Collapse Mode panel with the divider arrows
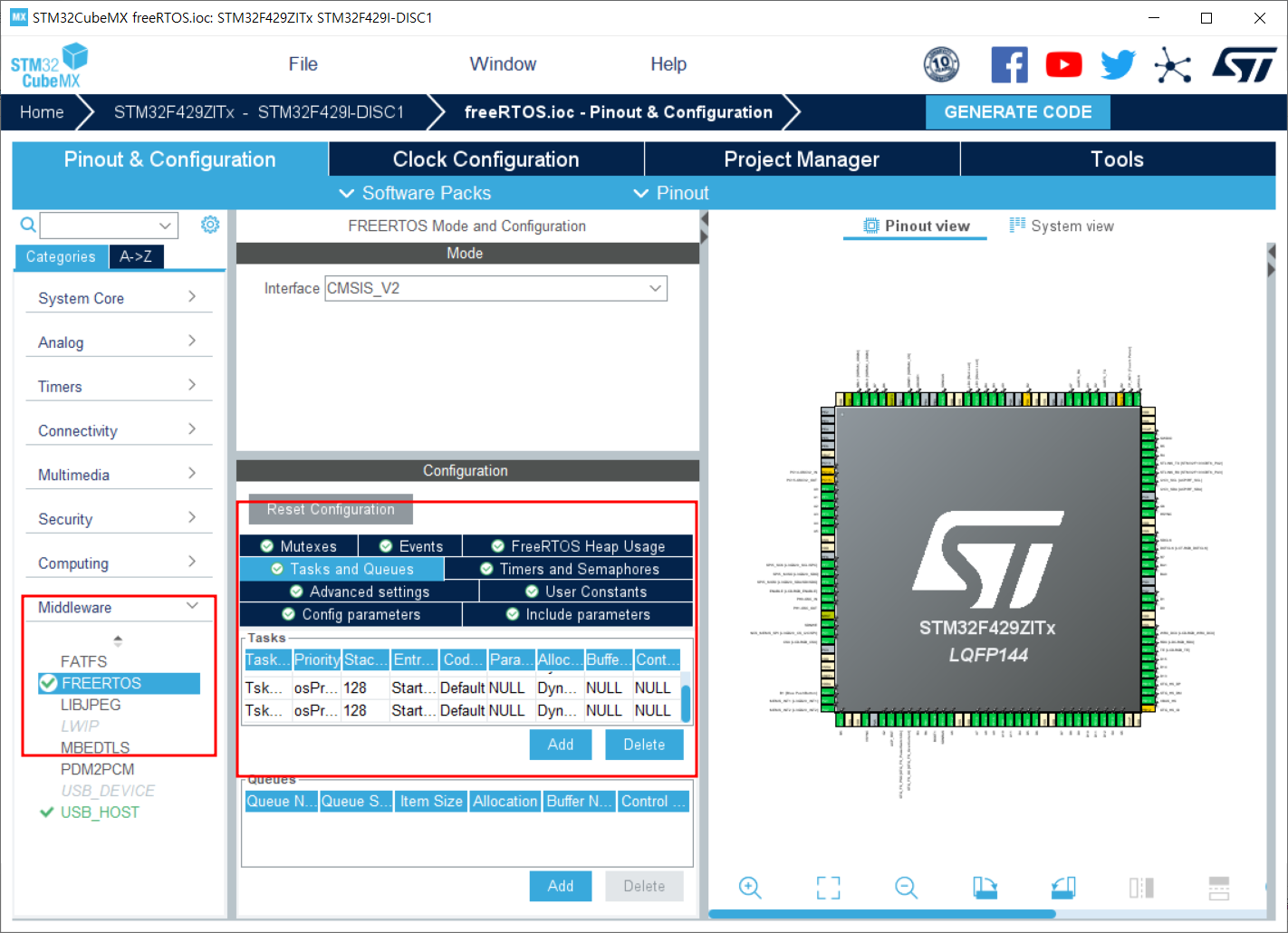The width and height of the screenshot is (1288, 933). pyautogui.click(x=704, y=227)
